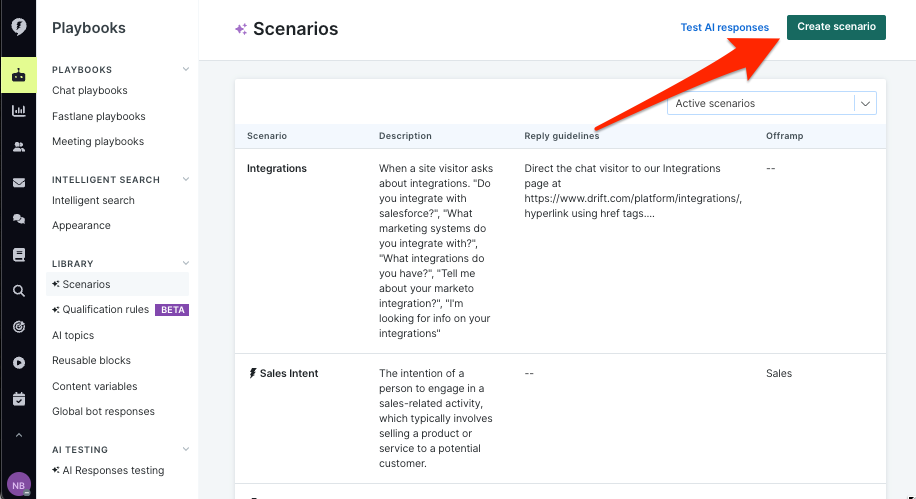
Task: Click the play video icon in sidebar
Action: click(18, 363)
